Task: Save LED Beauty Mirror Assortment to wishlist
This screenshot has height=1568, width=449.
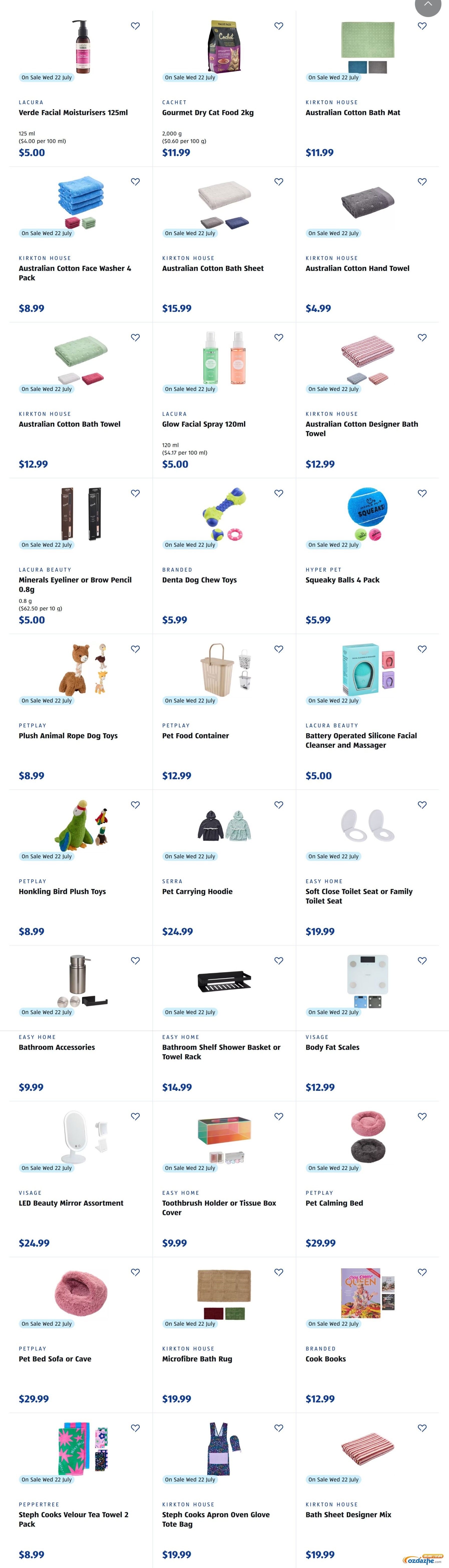Action: coord(135,1117)
